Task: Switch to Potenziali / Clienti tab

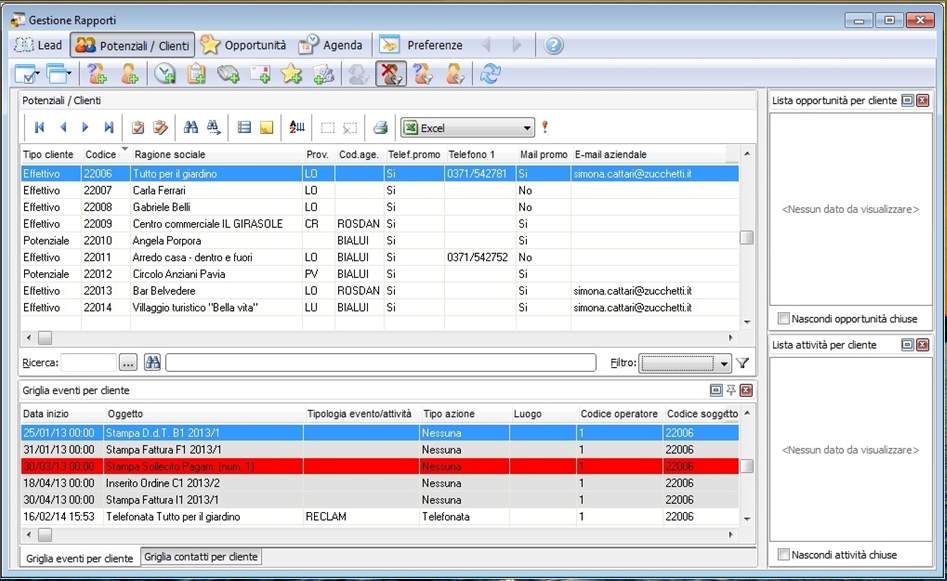Action: pyautogui.click(x=132, y=45)
